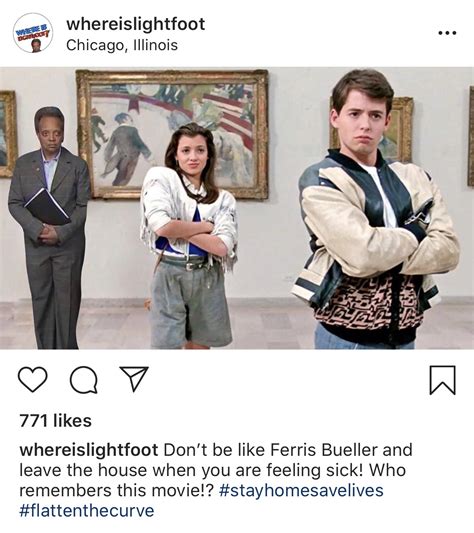Open the three-dot options menu
This screenshot has height=533, width=474.
pos(447,33)
